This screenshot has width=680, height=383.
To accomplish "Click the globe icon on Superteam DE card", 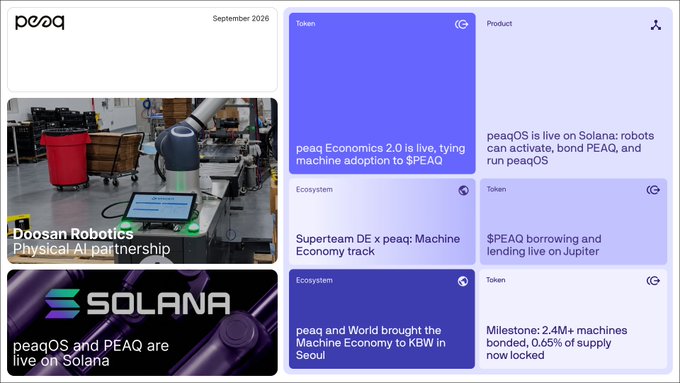I will 463,190.
